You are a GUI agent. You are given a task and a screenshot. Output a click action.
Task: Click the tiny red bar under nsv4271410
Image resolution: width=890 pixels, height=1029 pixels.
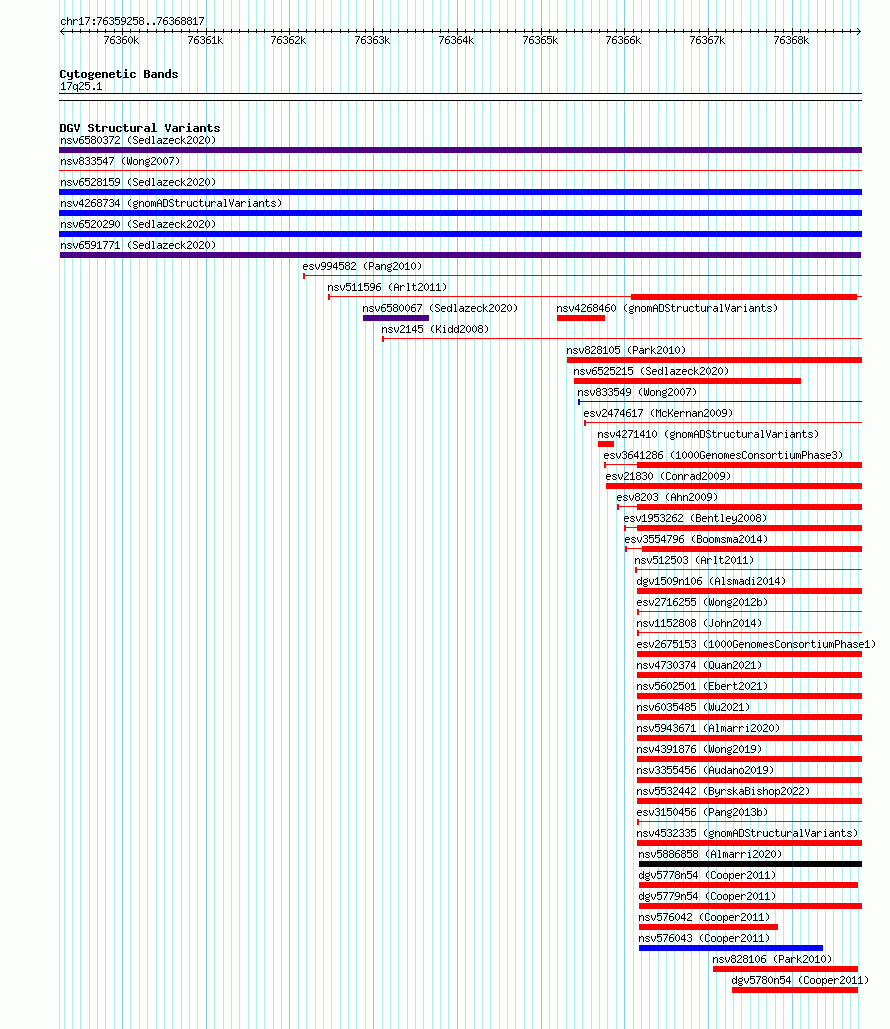pyautogui.click(x=606, y=444)
